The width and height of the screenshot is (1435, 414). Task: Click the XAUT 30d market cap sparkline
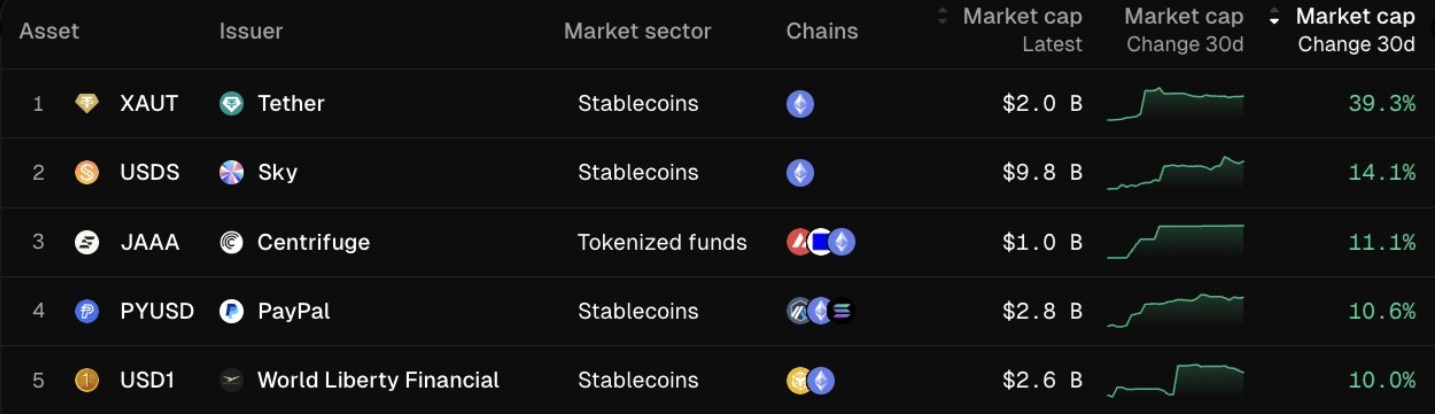1175,103
